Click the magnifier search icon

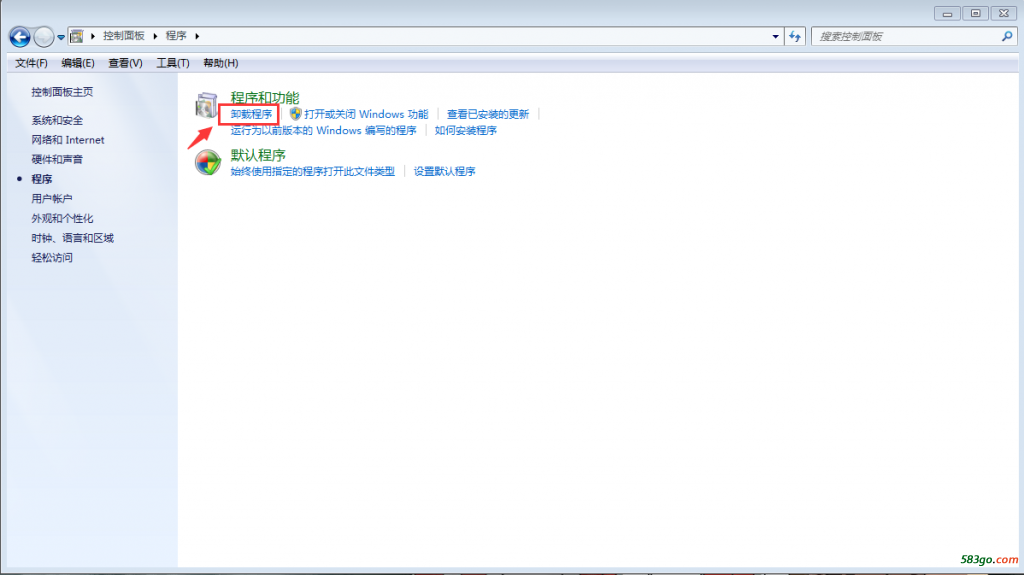1007,37
